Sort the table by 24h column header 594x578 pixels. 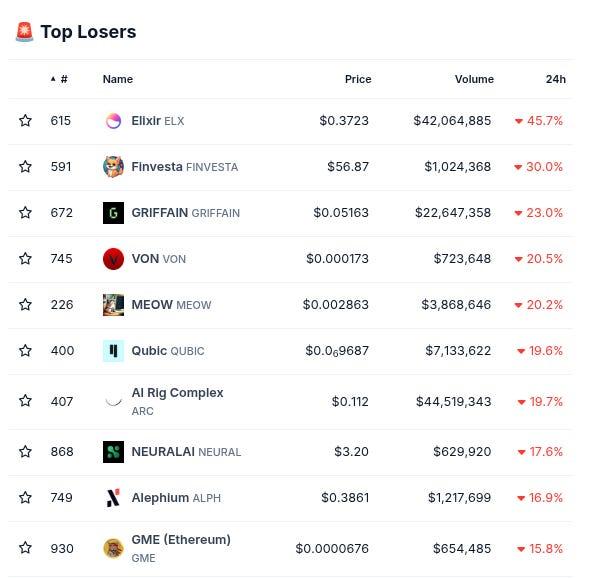556,79
